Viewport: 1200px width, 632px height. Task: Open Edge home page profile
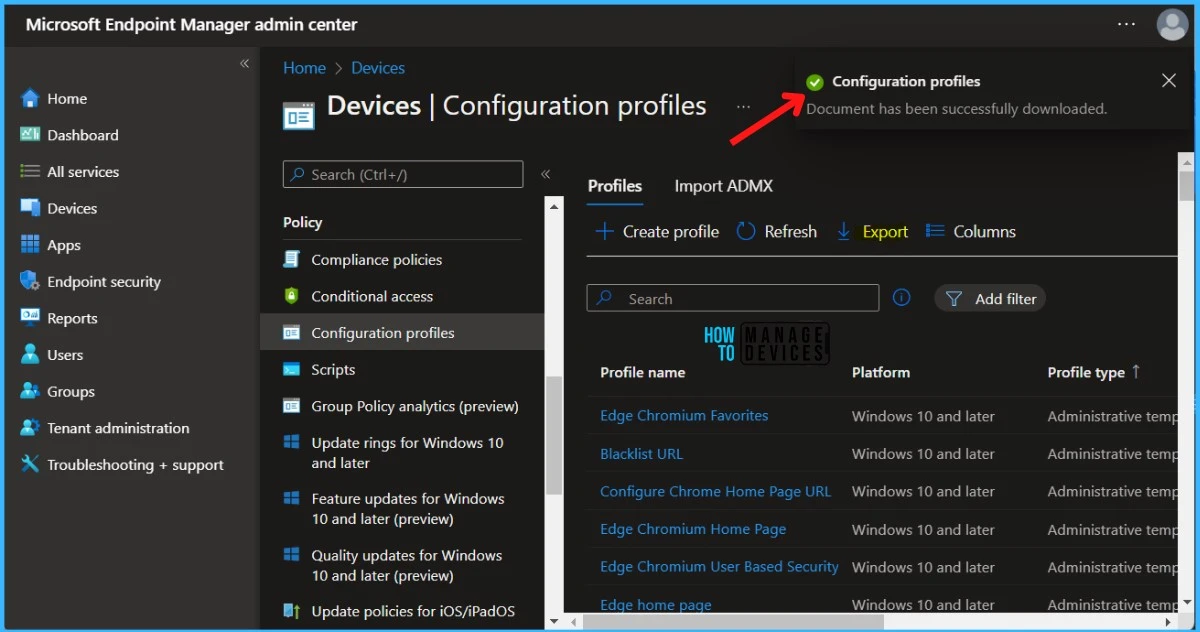click(x=656, y=604)
